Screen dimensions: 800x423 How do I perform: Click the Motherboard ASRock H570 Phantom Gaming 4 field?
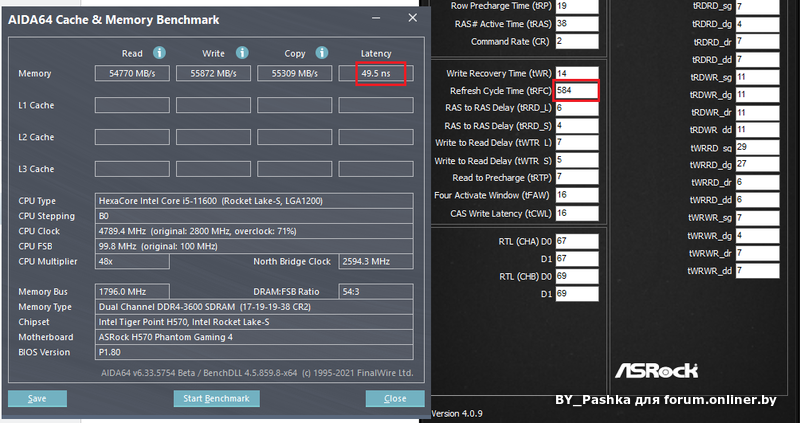tap(254, 337)
